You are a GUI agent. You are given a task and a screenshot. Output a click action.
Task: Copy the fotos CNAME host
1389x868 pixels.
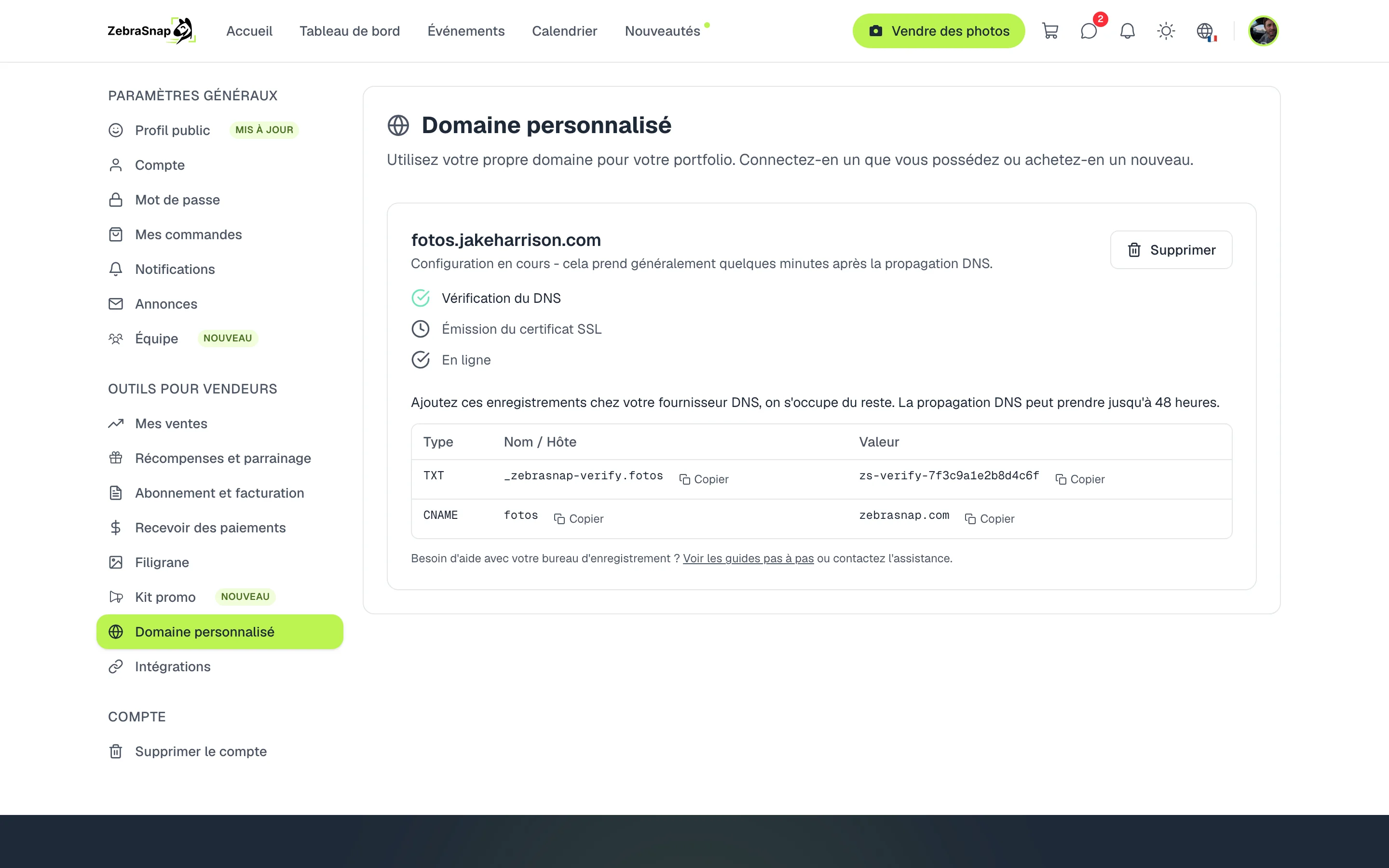(579, 518)
